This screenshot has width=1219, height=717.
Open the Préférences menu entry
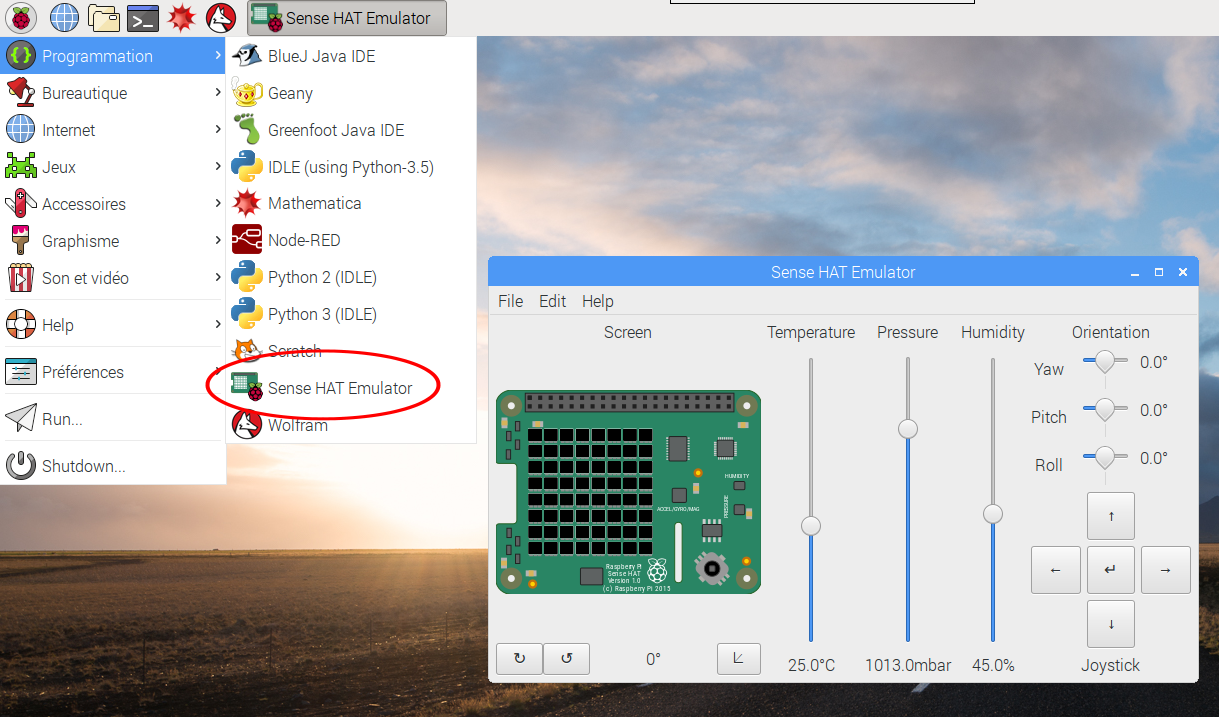pyautogui.click(x=113, y=372)
